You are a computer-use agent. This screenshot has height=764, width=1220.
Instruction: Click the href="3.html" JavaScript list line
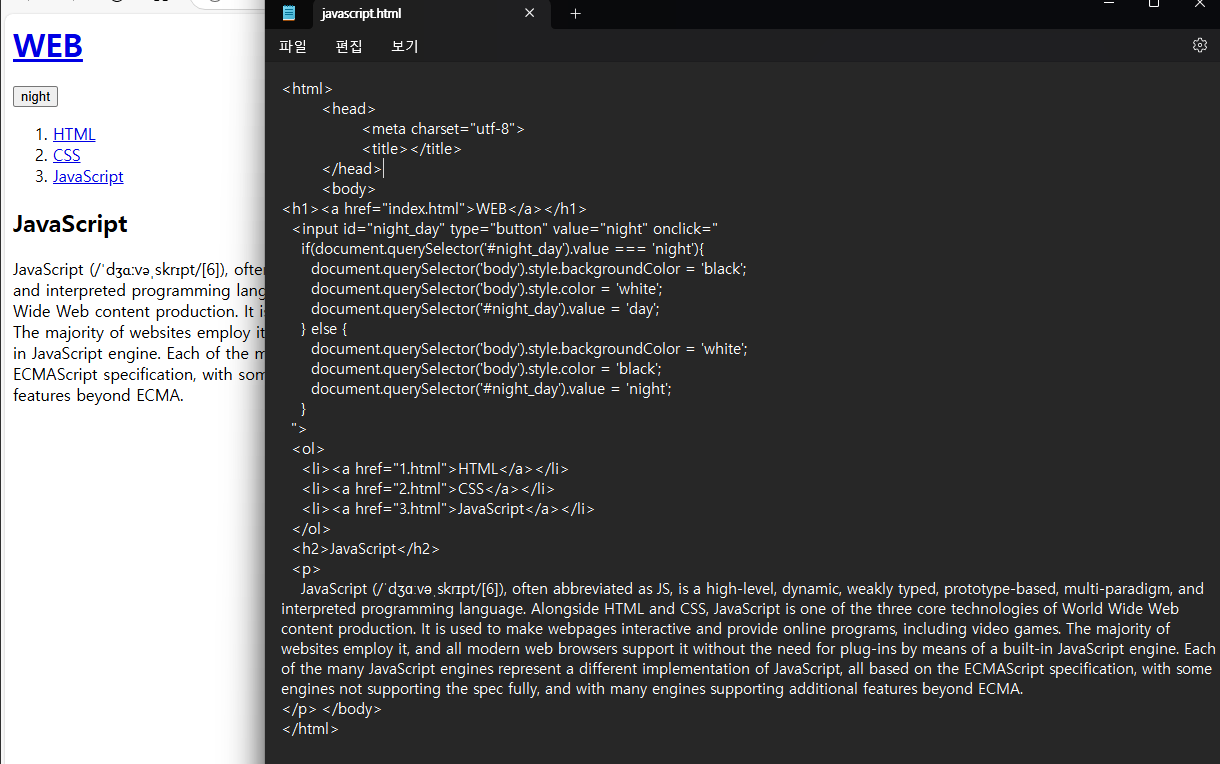click(x=448, y=509)
